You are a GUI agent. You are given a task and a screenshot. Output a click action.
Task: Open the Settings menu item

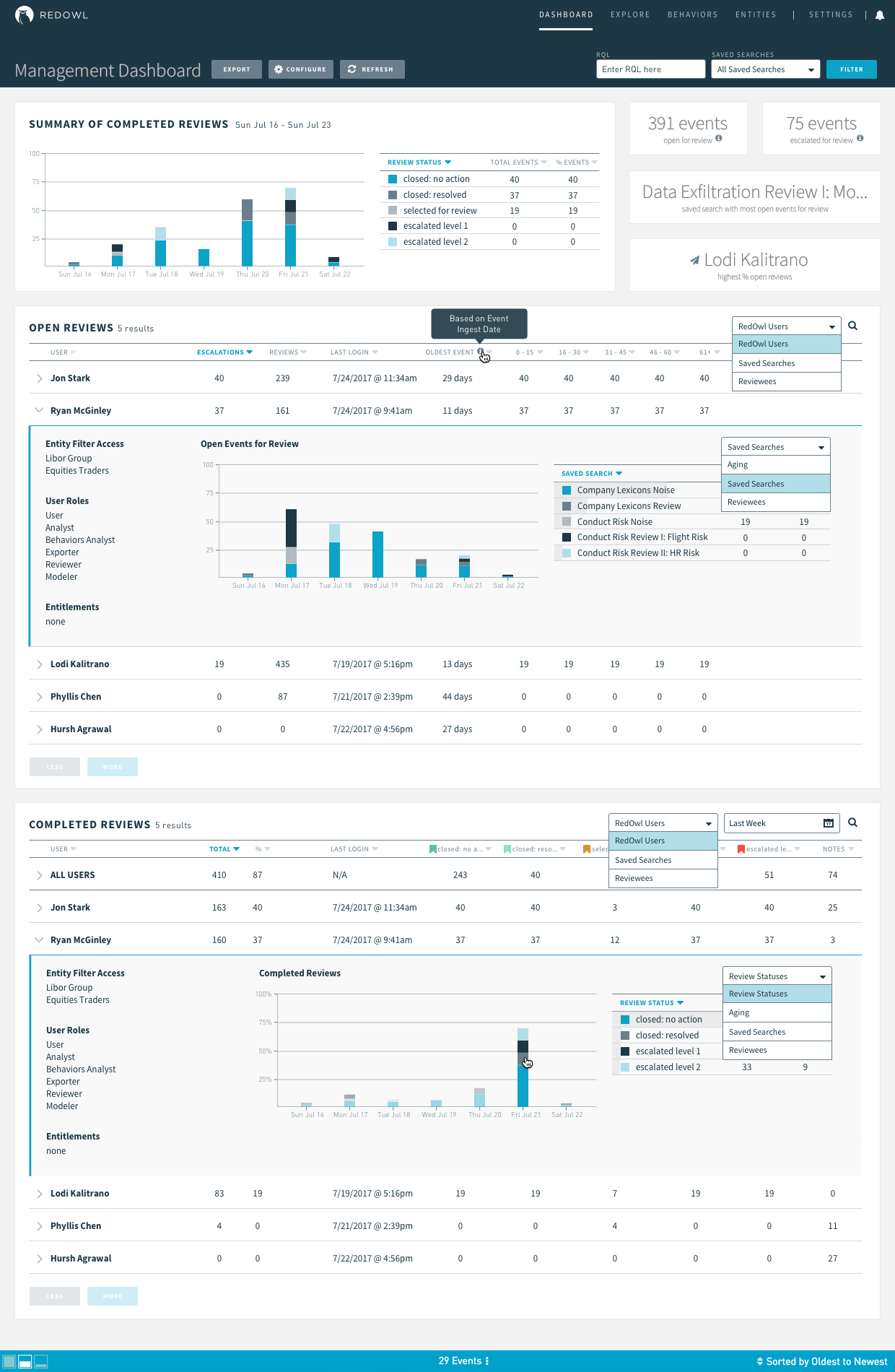[831, 14]
